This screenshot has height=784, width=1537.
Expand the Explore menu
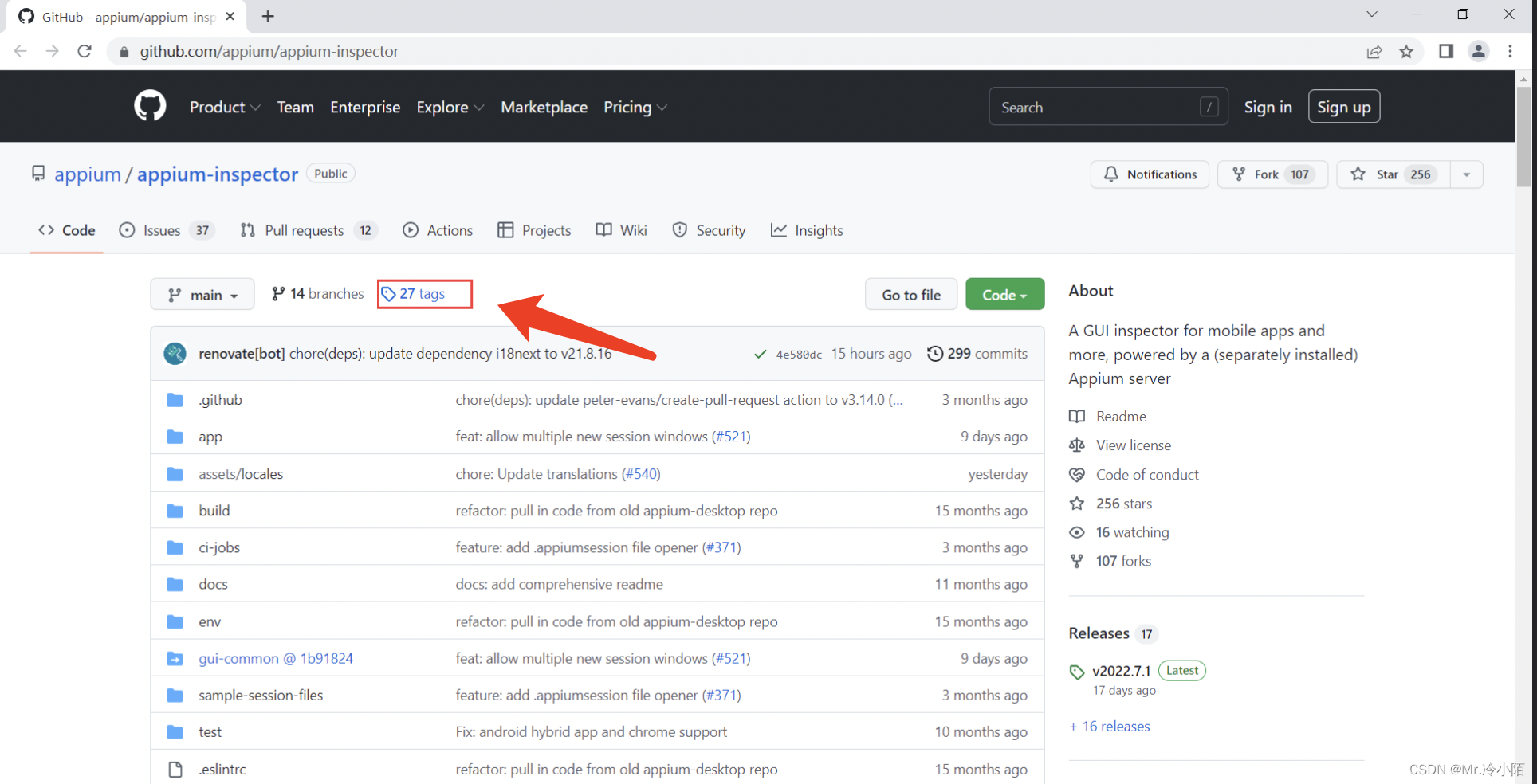[450, 107]
